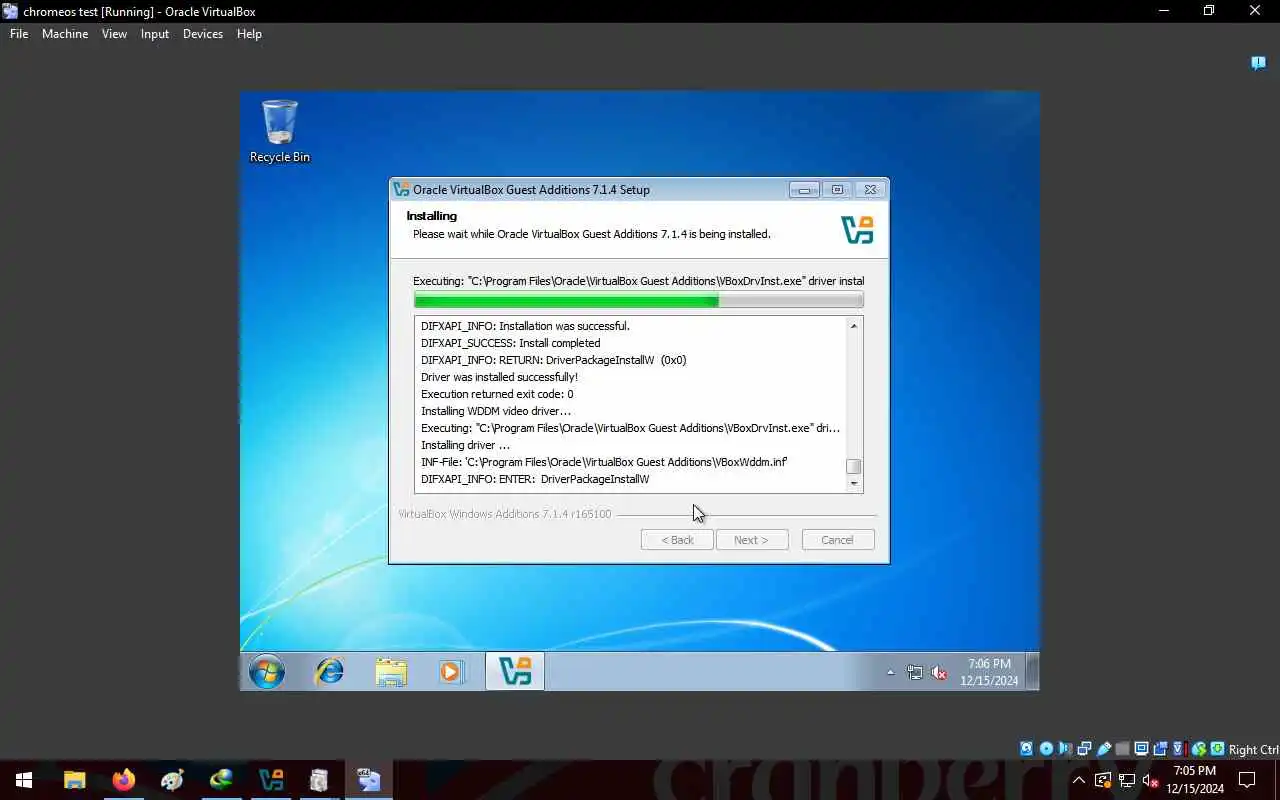This screenshot has height=800, width=1280.
Task: Click the installation progress bar
Action: tap(639, 300)
